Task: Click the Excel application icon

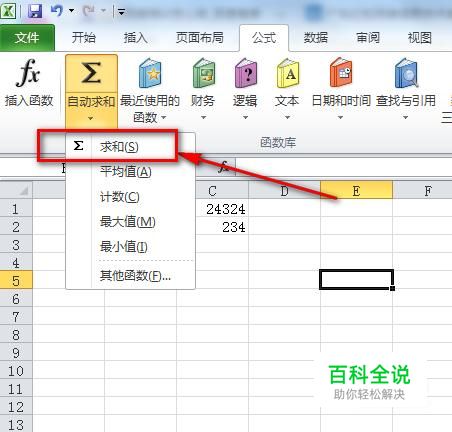Action: click(8, 12)
